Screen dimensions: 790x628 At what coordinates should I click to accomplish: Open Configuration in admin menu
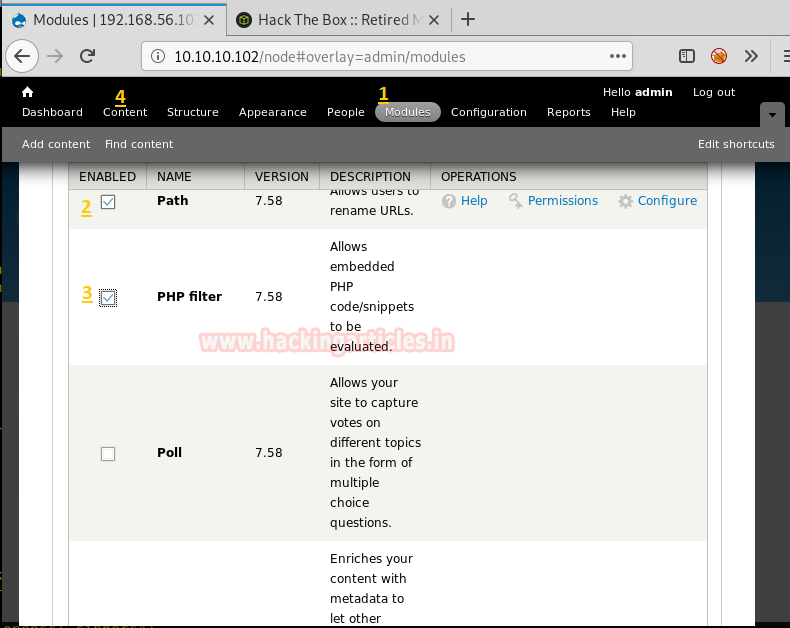click(489, 112)
